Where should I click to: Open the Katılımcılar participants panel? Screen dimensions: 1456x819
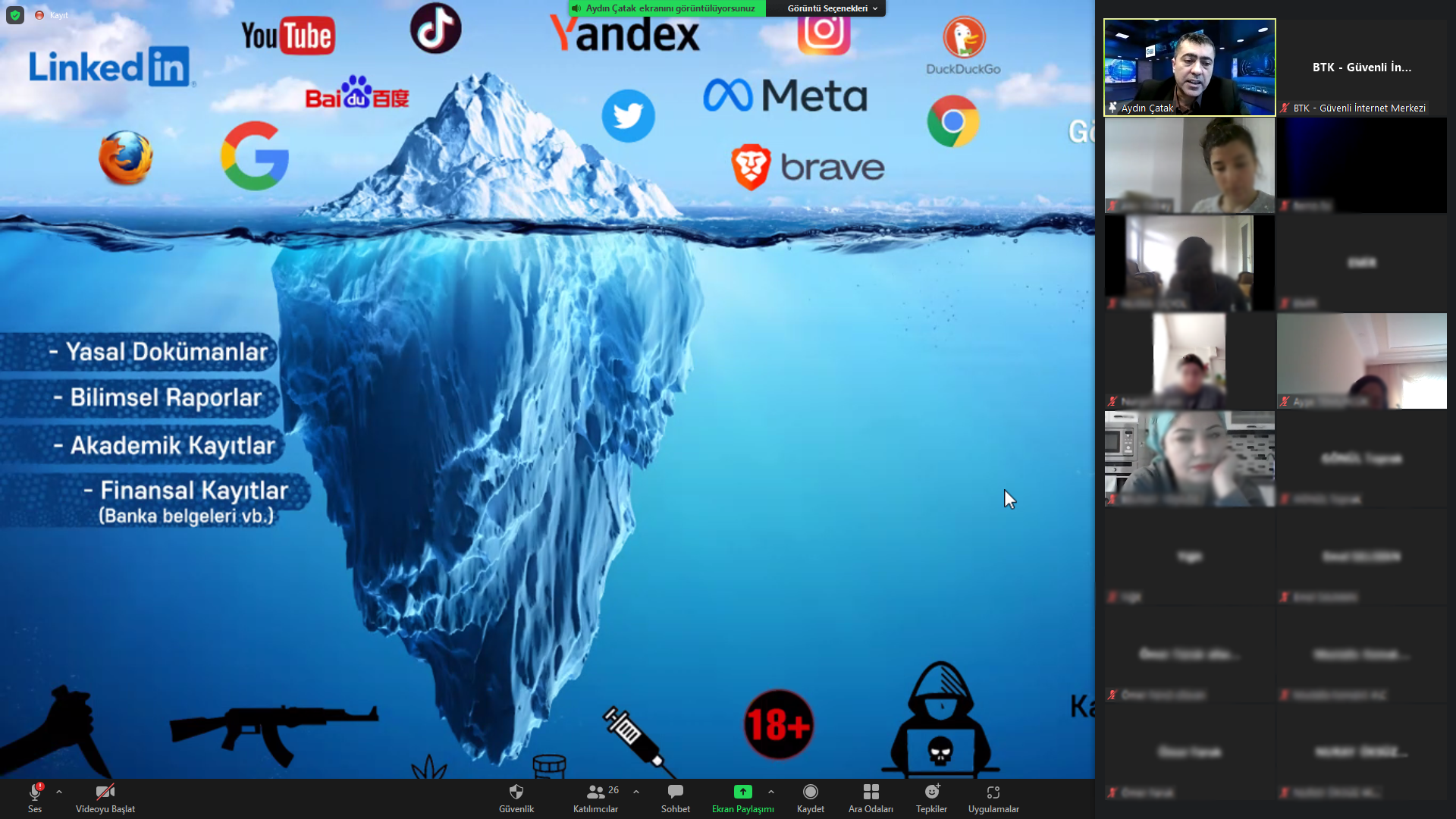596,799
